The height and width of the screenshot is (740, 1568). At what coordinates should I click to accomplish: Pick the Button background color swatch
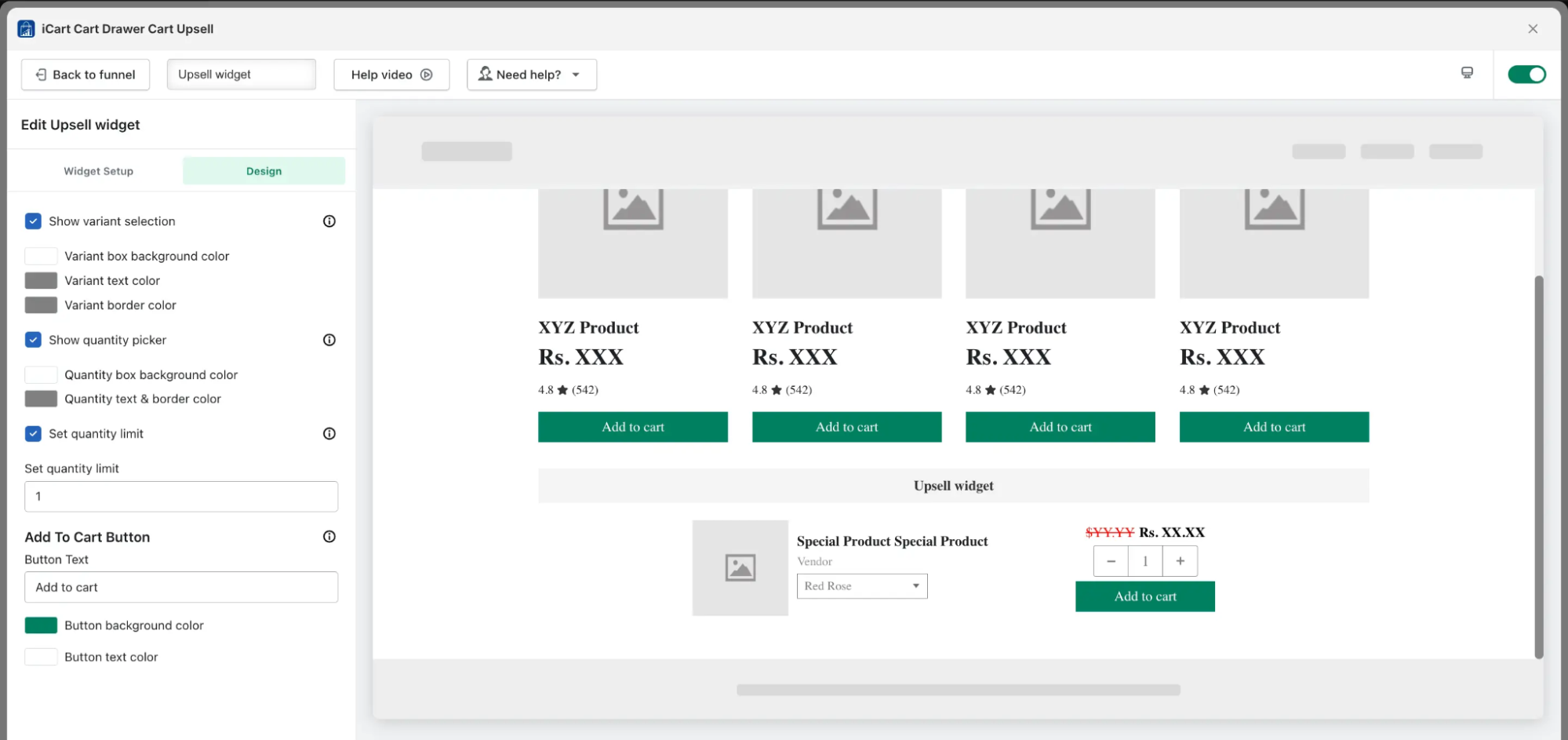coord(41,625)
